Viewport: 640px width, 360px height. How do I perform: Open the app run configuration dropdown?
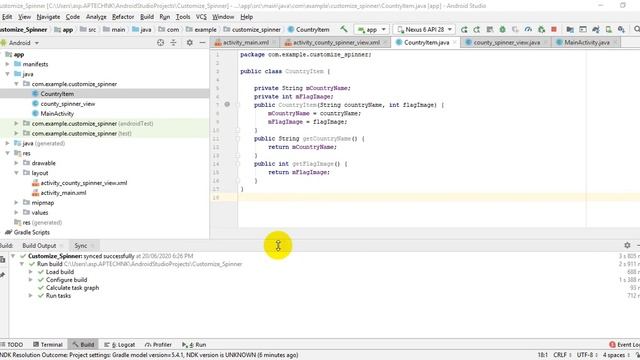(371, 29)
